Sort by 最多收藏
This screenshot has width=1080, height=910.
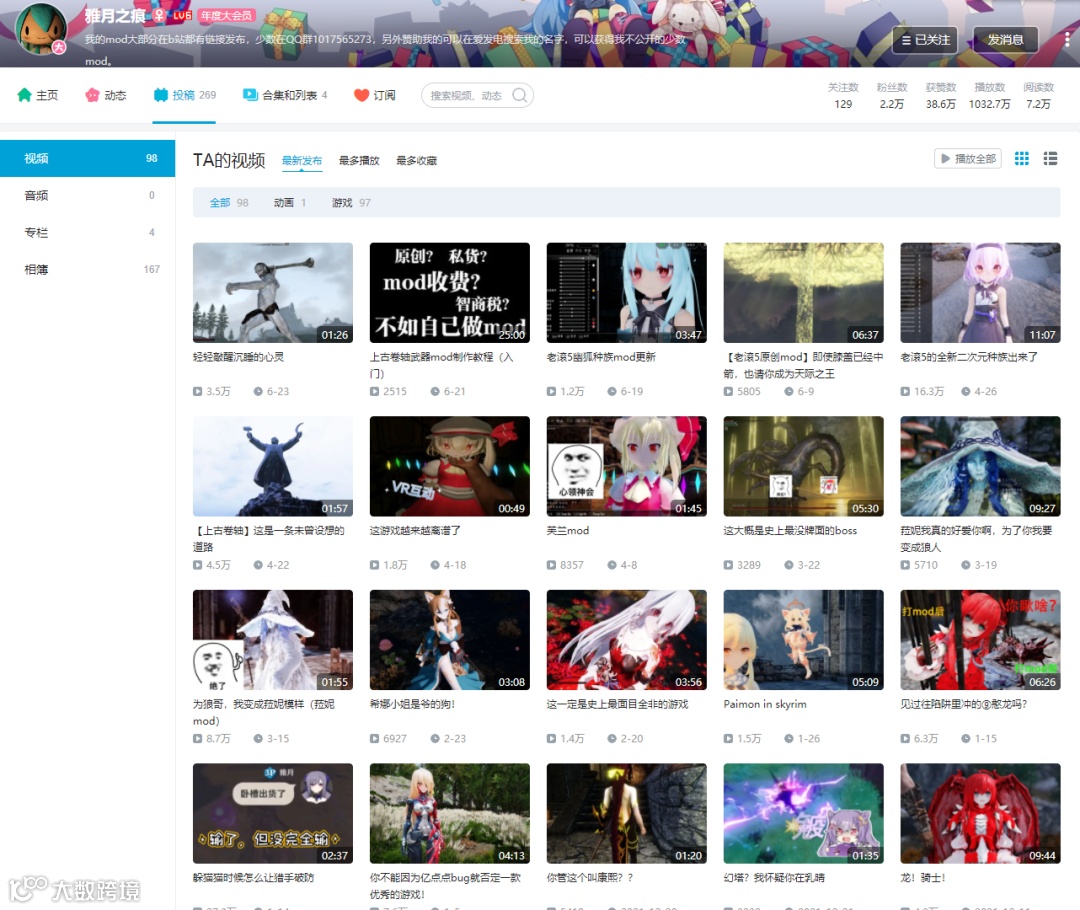(416, 161)
